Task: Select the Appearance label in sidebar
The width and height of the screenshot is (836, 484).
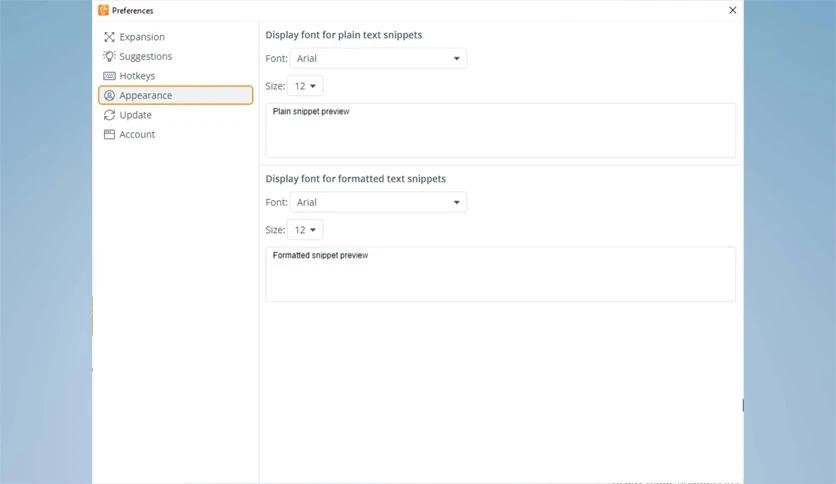Action: [146, 95]
